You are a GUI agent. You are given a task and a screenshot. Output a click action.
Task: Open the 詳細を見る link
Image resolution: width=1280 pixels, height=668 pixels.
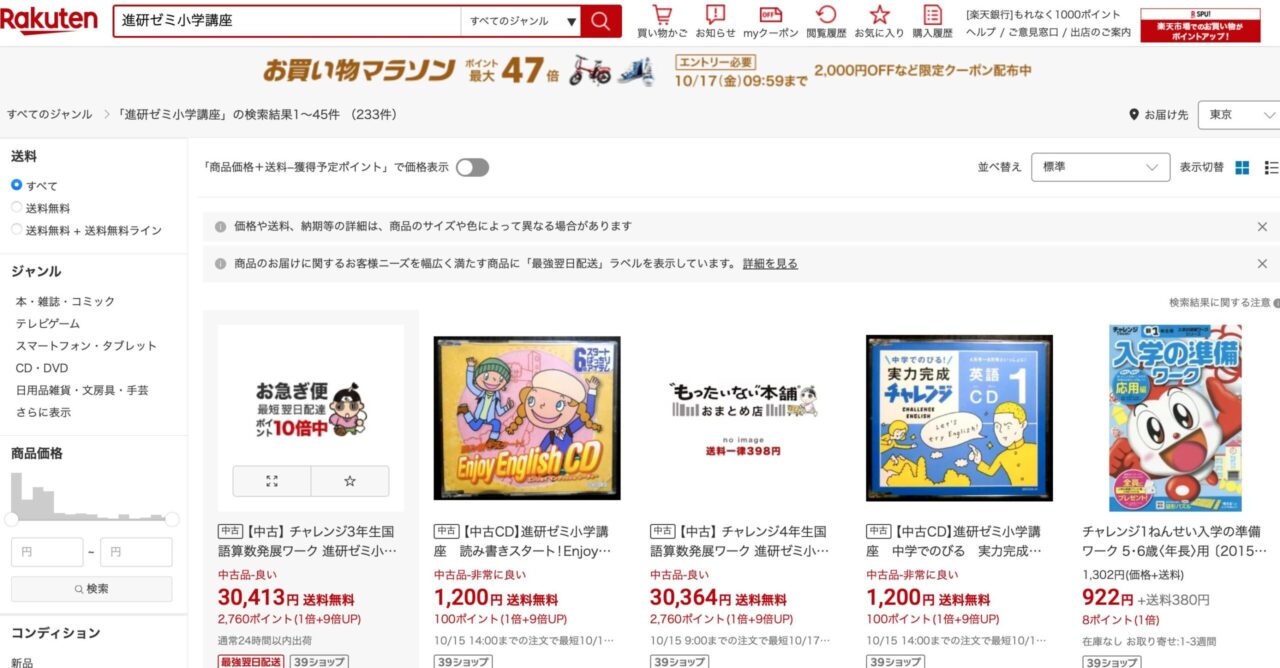770,264
